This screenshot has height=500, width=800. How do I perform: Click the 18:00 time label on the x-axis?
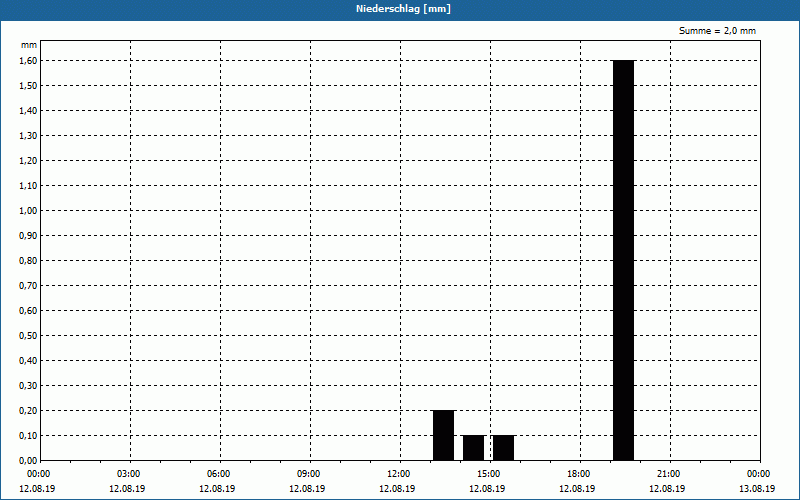[579, 474]
